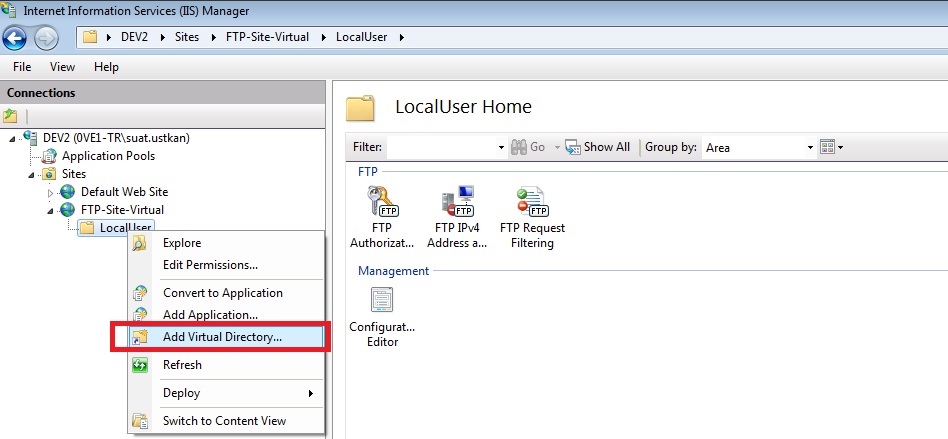The image size is (948, 439).
Task: Open the view mode dropdown arrow
Action: 840,148
